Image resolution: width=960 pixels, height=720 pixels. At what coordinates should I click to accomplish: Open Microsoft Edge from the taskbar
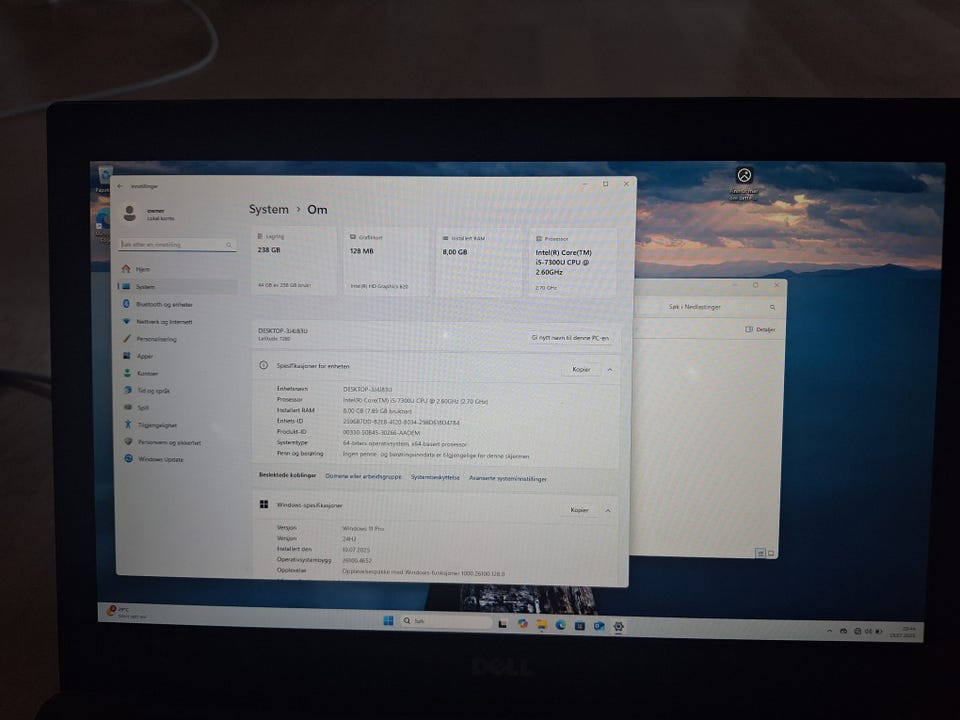pos(560,625)
